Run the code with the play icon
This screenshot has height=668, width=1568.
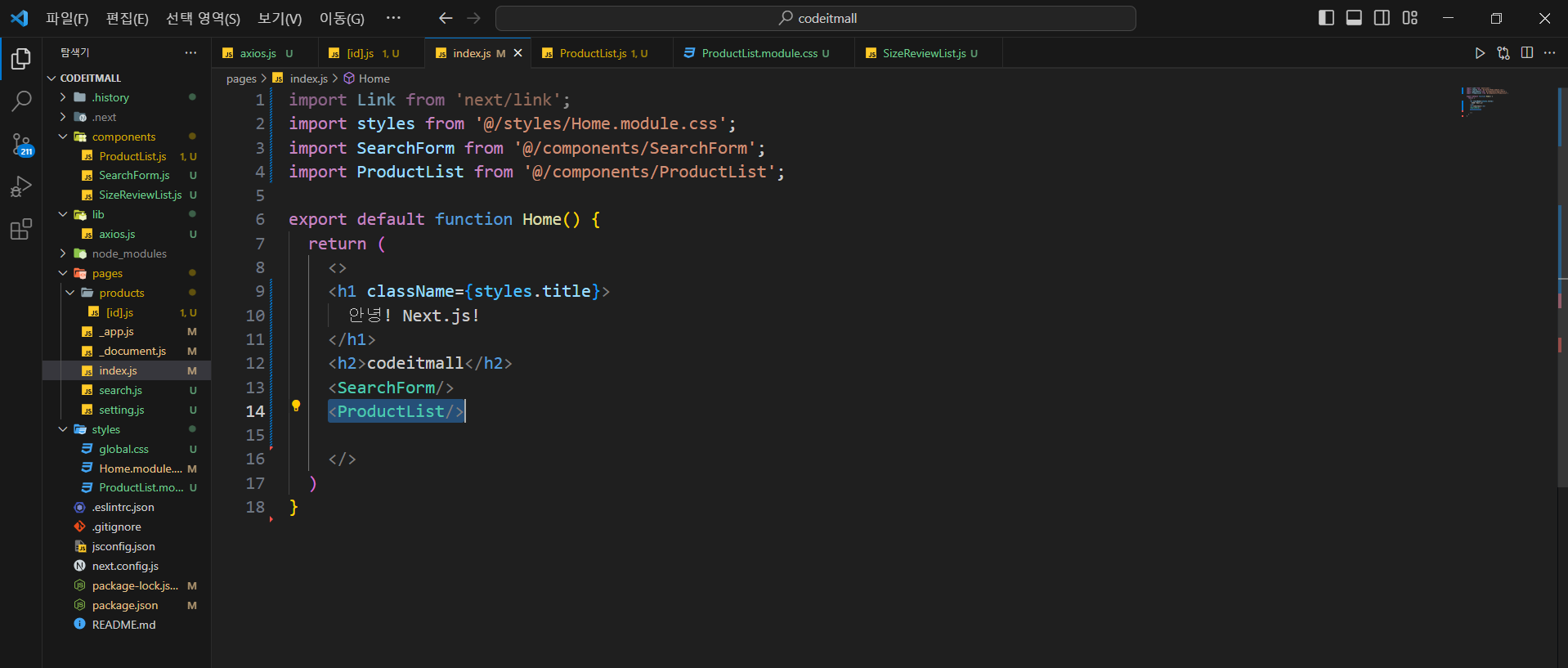[x=1480, y=53]
